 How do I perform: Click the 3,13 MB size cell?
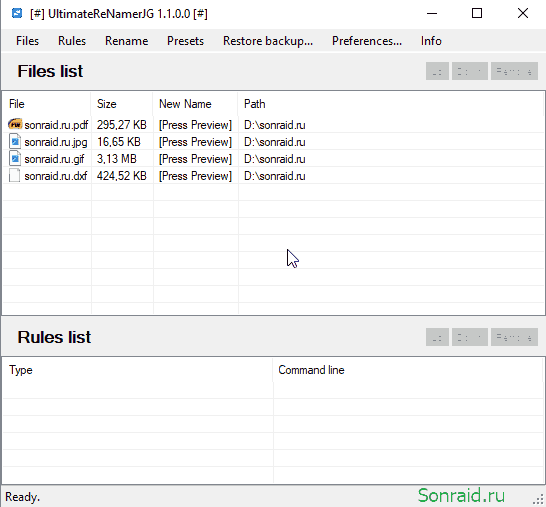pos(117,159)
